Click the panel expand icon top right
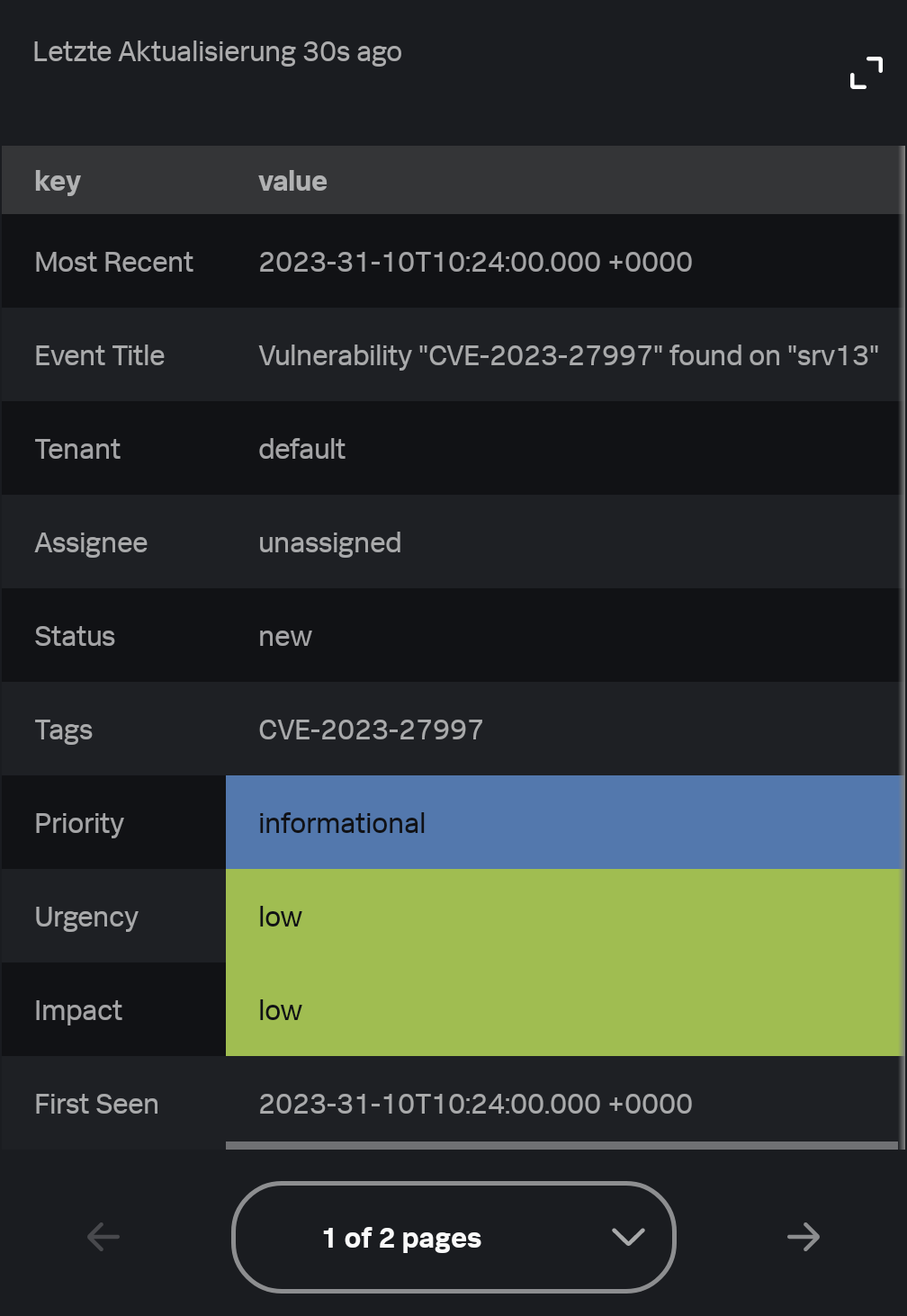This screenshot has width=907, height=1316. [865, 74]
